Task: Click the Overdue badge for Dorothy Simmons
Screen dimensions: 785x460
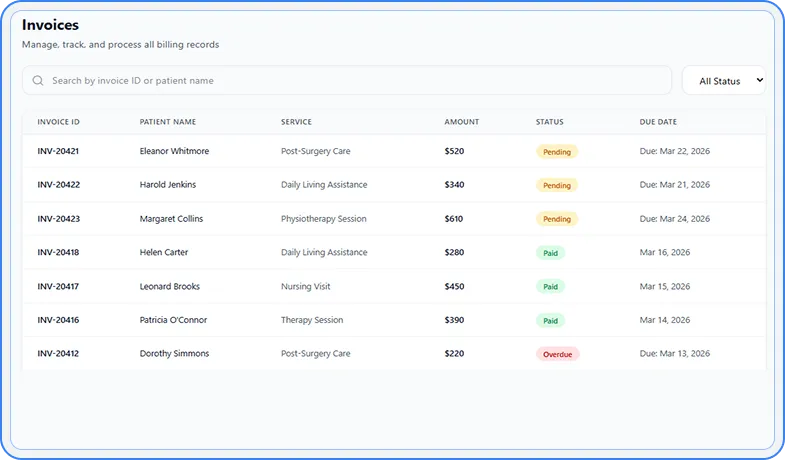Action: [557, 354]
